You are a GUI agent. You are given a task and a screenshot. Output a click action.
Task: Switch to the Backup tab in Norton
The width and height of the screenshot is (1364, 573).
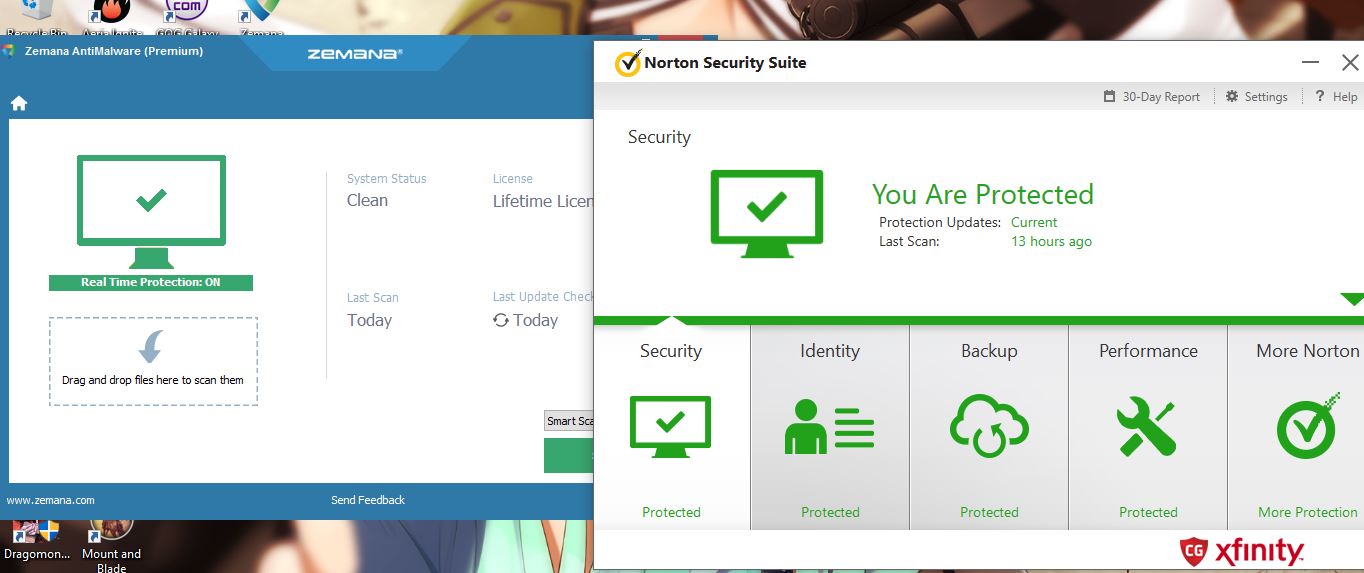click(x=989, y=427)
